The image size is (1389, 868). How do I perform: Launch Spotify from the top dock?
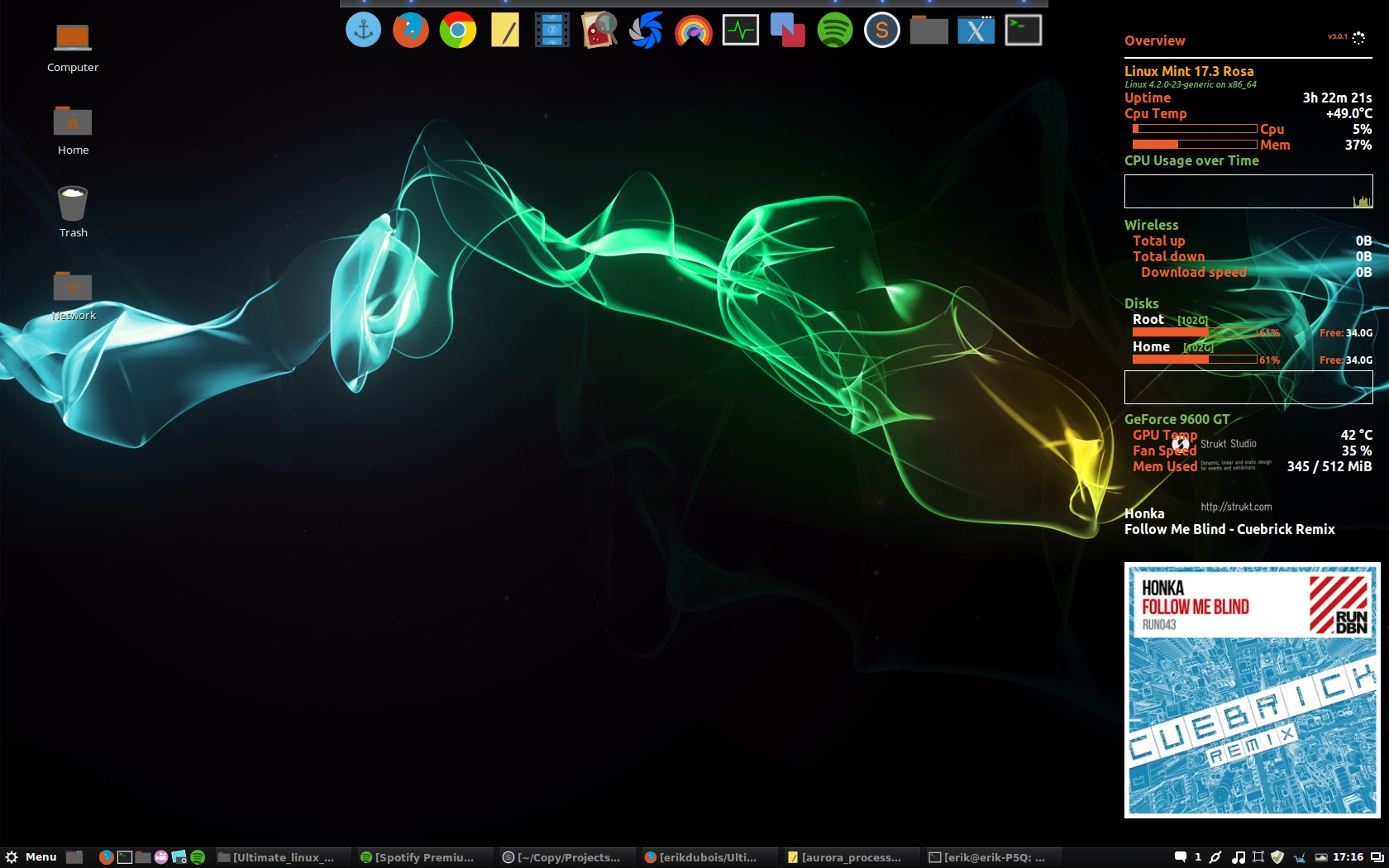pos(834,31)
